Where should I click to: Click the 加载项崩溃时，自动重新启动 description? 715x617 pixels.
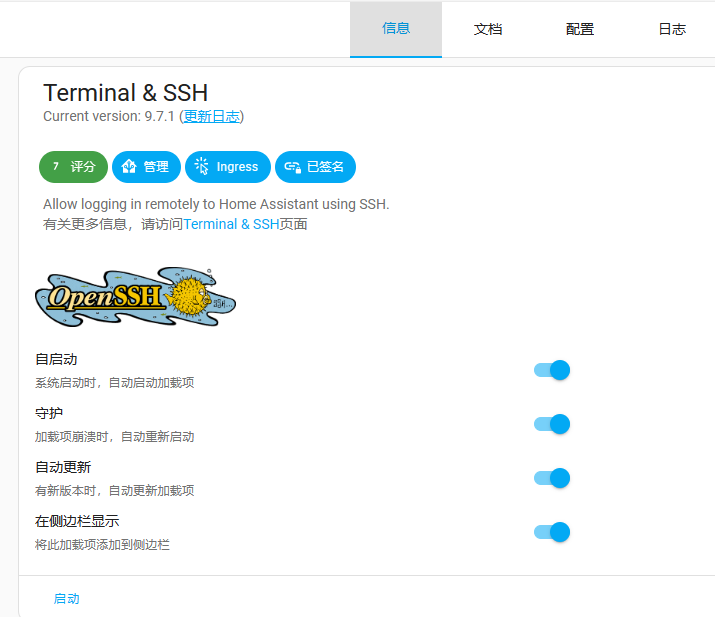pos(114,437)
